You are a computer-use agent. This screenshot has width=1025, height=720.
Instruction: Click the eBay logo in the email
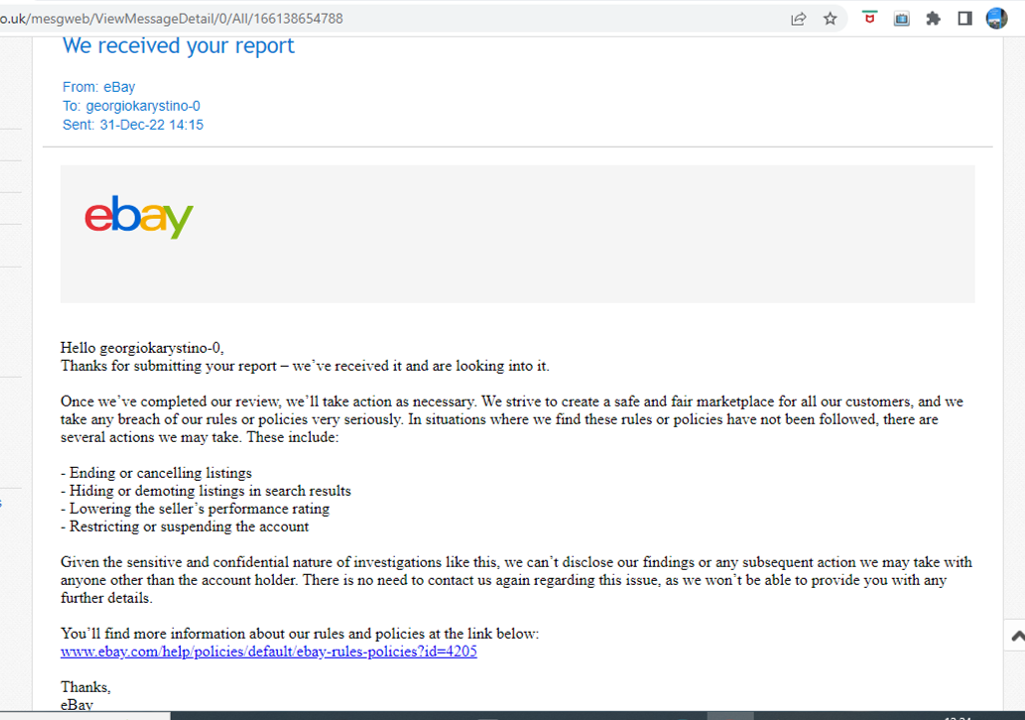pyautogui.click(x=138, y=216)
